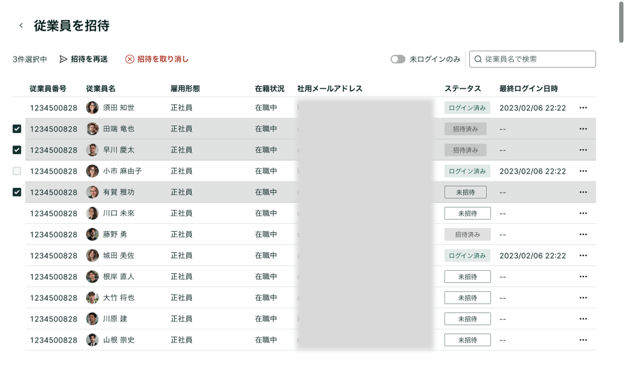Click the 従業員名 column header
The height and width of the screenshot is (380, 625).
coord(100,89)
